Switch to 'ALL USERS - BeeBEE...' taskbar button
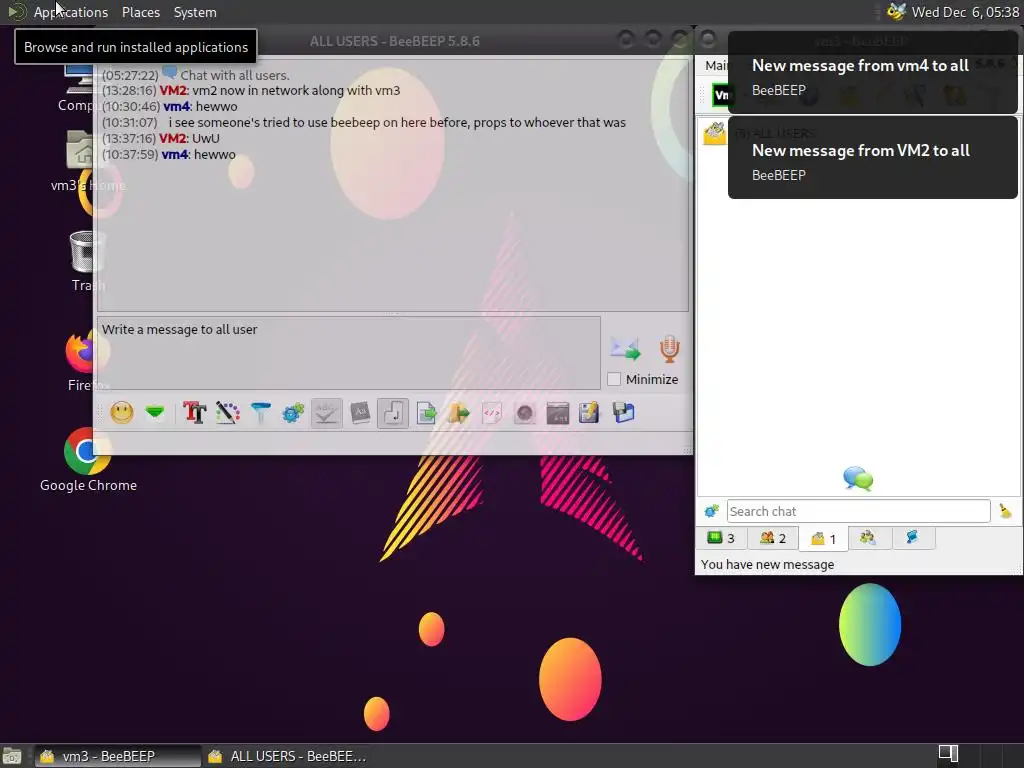 tap(287, 756)
